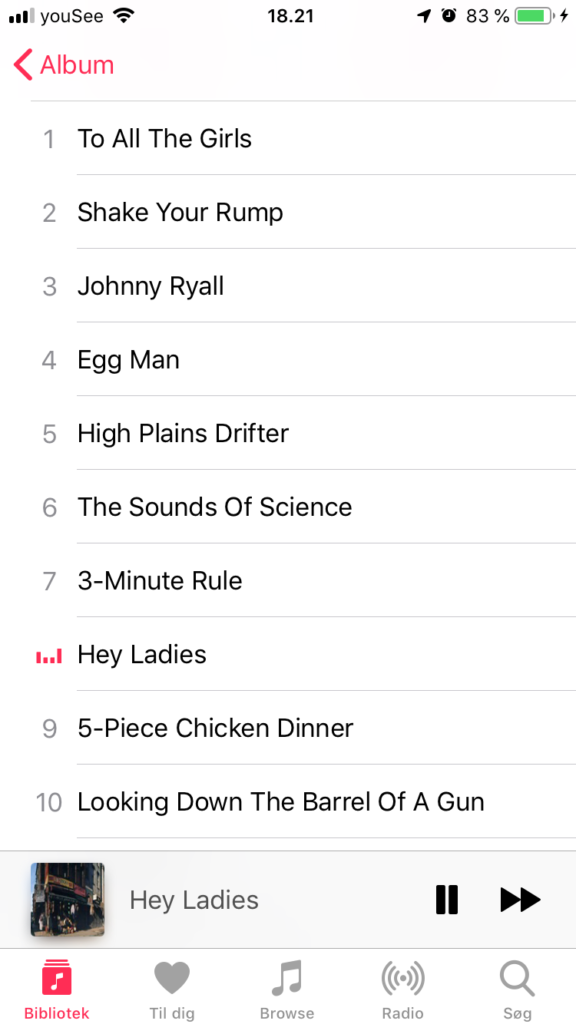Play Looking Down The Barrel Of A Gun
576x1024 pixels.
pos(303,802)
